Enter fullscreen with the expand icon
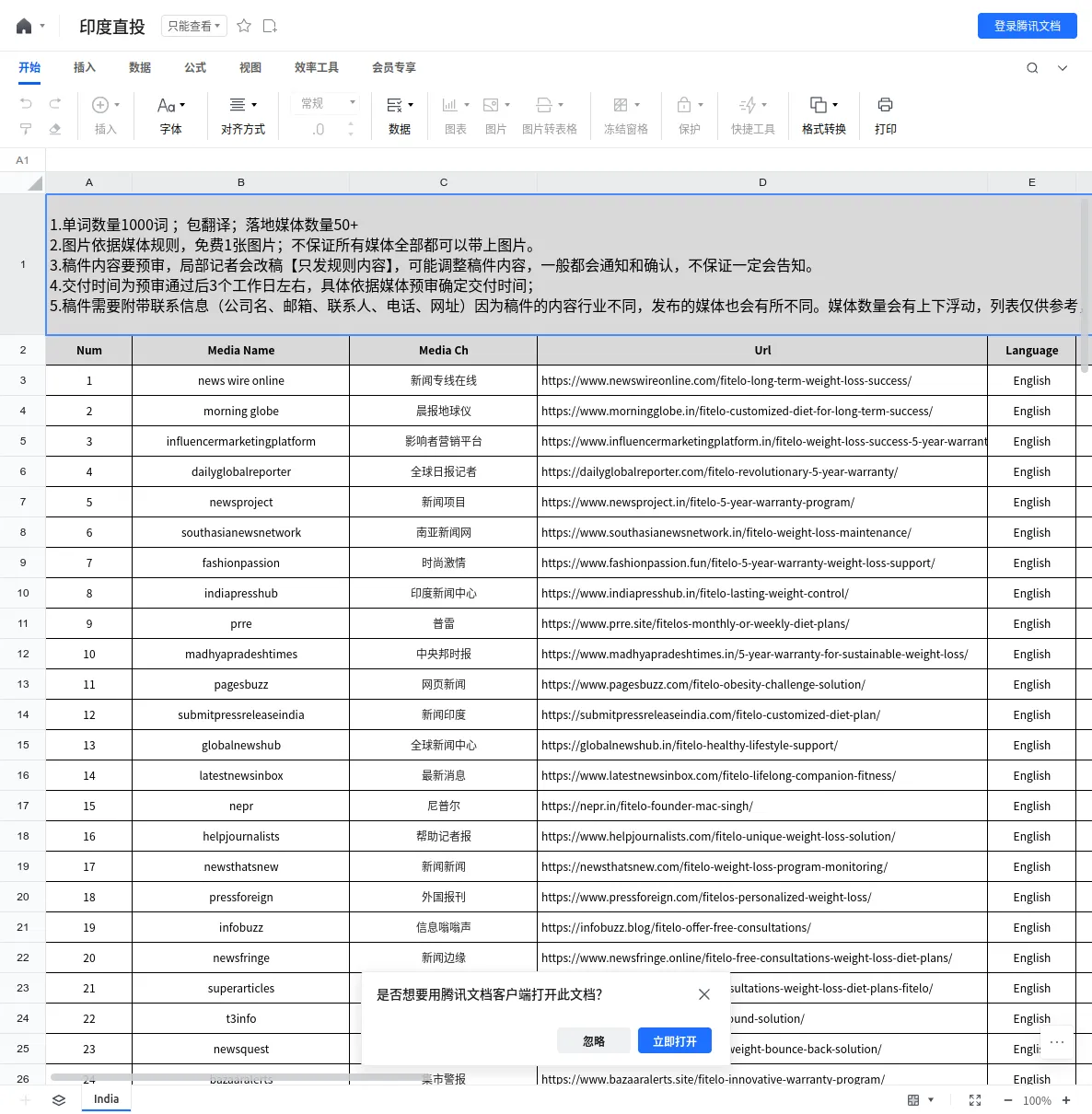The height and width of the screenshot is (1114, 1092). coord(975,1100)
